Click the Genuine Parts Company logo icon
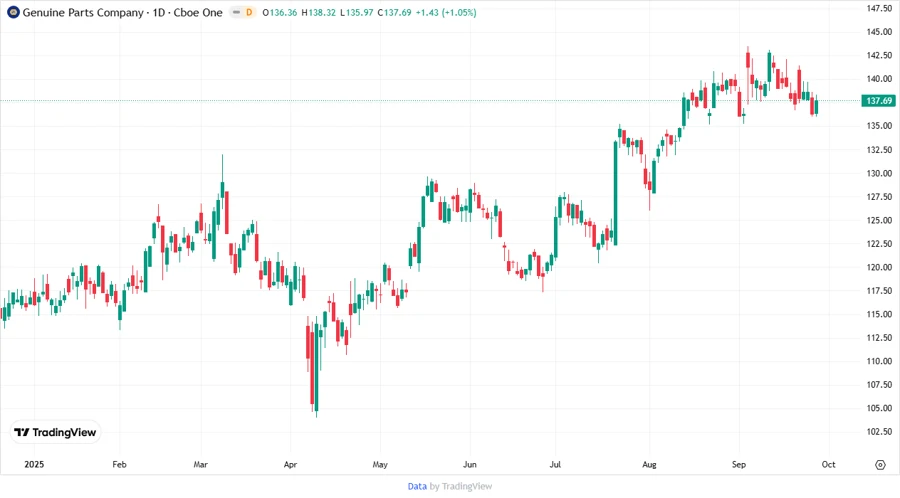 pyautogui.click(x=13, y=12)
